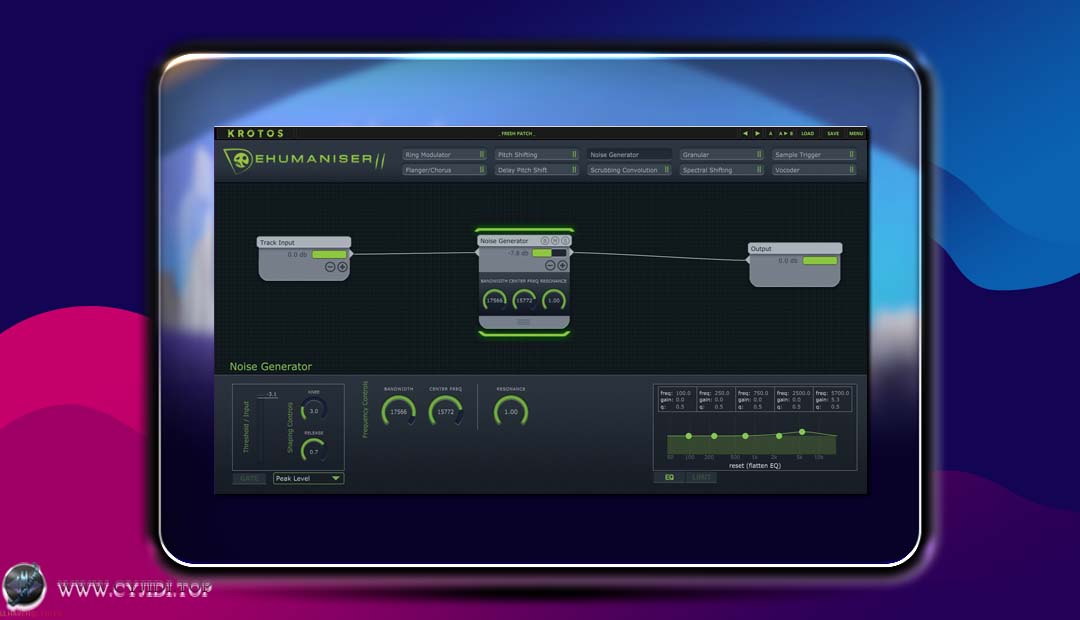Click the Knee knob showing 3.0
This screenshot has height=620, width=1080.
313,411
